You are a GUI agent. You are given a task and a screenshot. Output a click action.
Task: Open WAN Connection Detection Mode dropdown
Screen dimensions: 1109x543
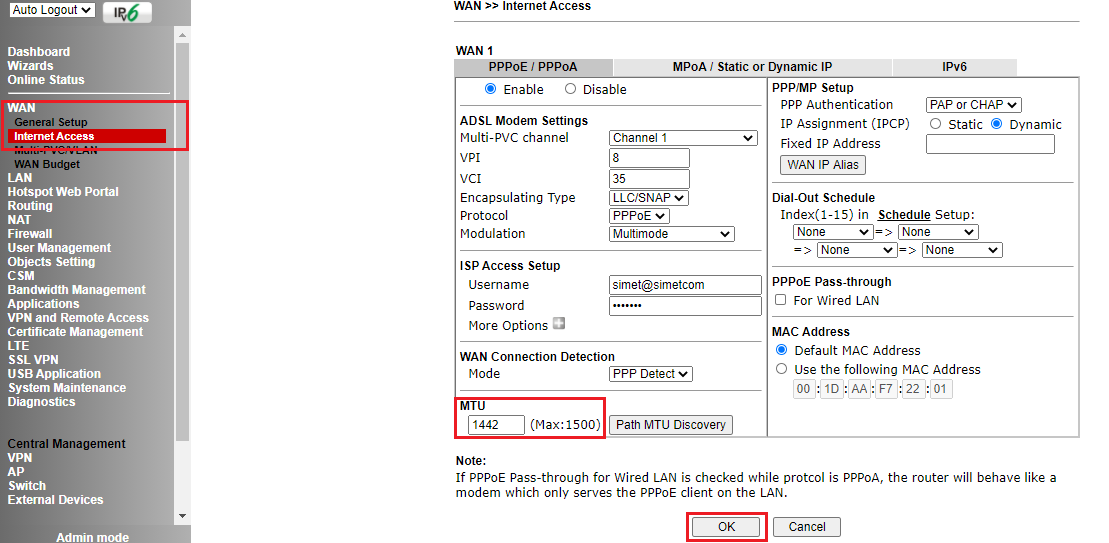[x=650, y=374]
